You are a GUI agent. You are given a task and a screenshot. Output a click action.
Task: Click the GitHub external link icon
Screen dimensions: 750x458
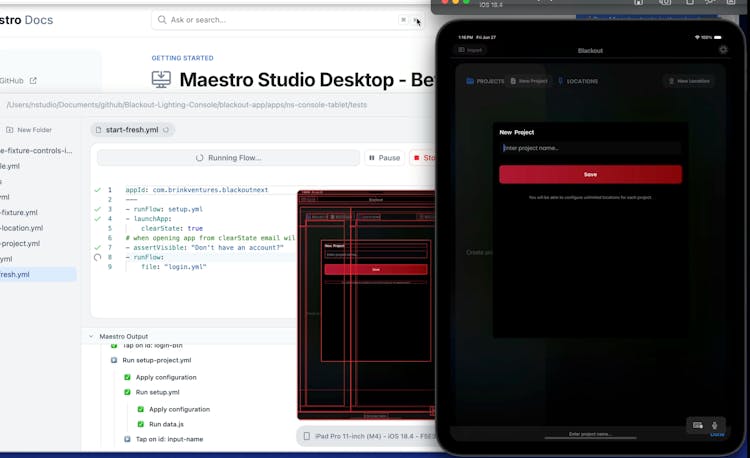click(x=33, y=81)
